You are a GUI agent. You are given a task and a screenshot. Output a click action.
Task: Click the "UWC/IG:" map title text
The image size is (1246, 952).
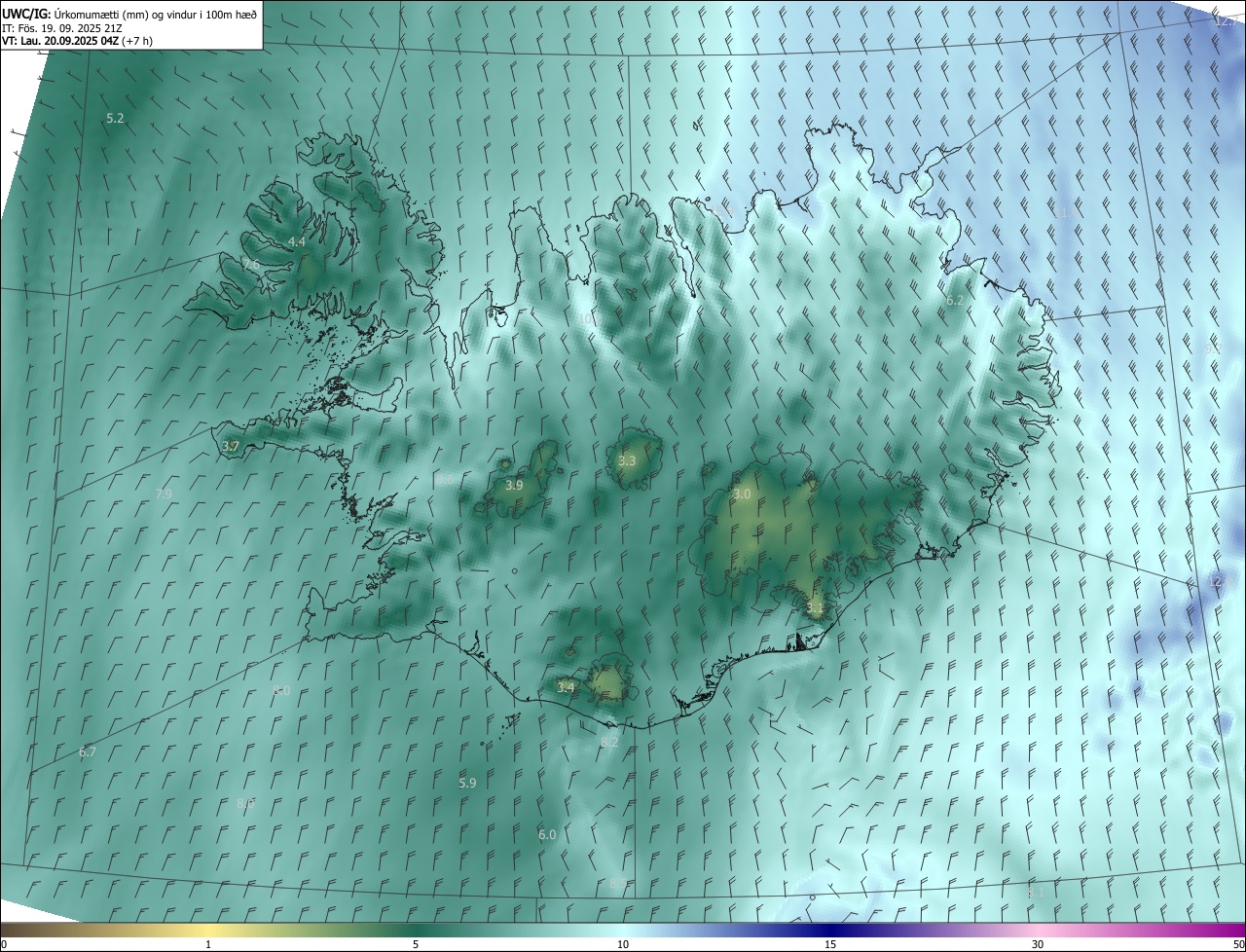[25, 14]
